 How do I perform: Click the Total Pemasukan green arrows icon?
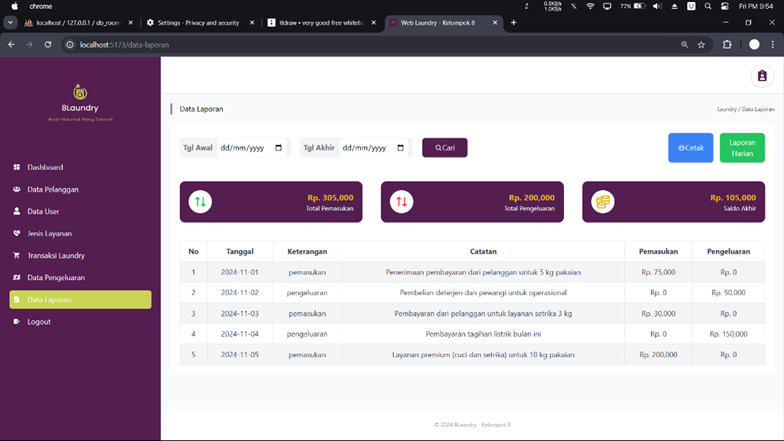[x=200, y=202]
